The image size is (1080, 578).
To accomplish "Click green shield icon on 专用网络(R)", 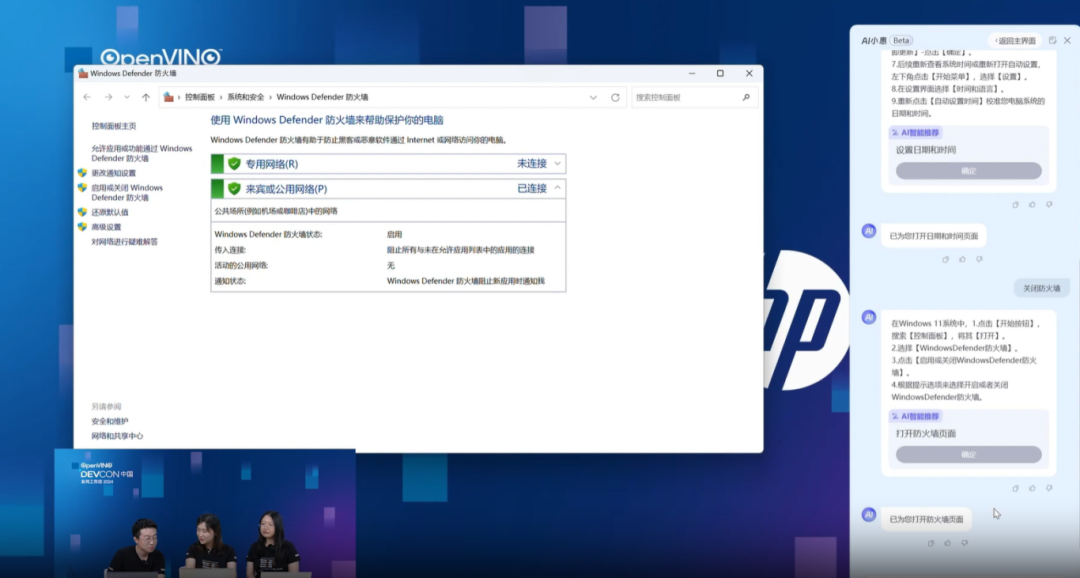I will click(x=234, y=163).
